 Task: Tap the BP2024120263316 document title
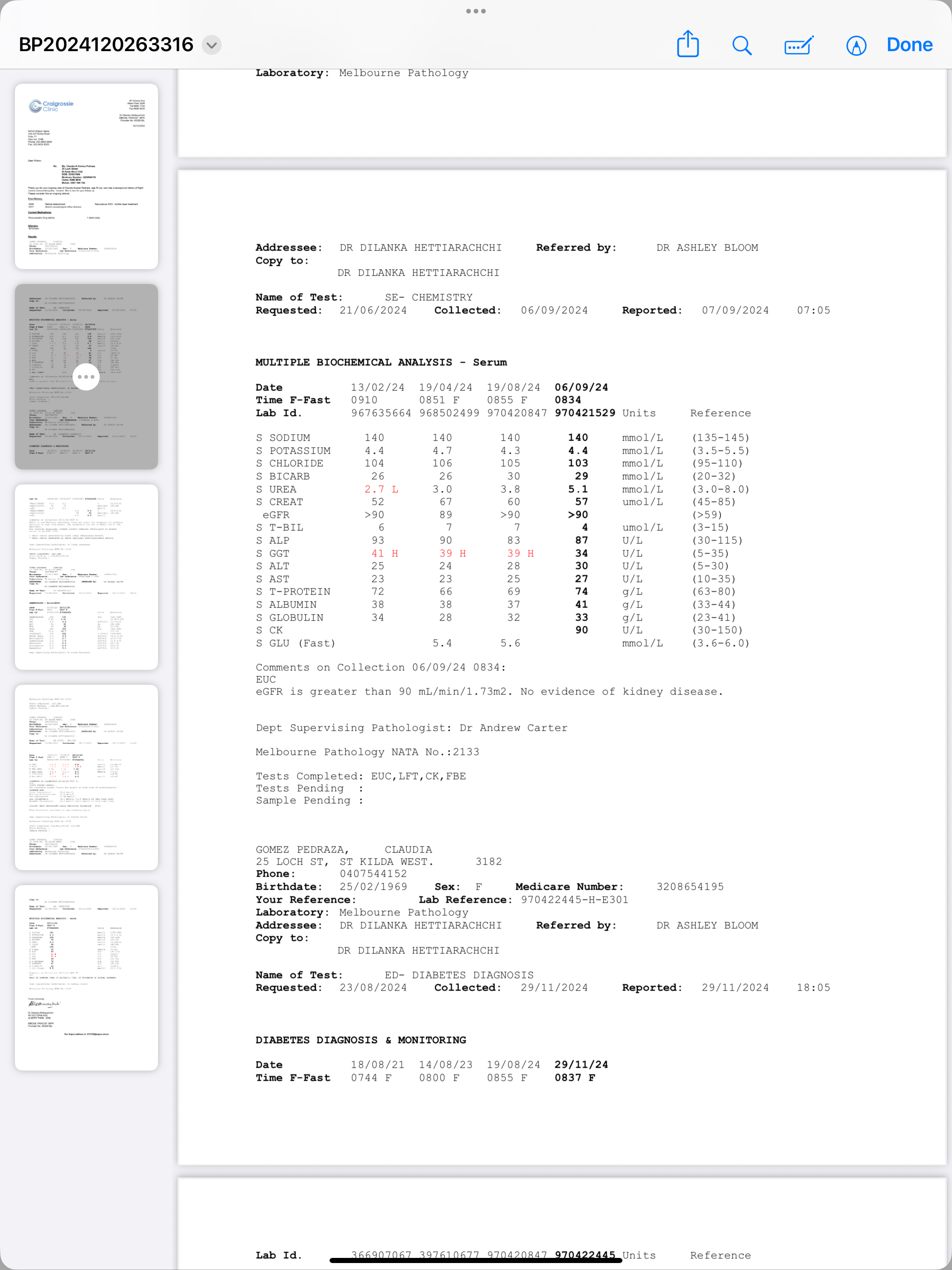tap(106, 45)
